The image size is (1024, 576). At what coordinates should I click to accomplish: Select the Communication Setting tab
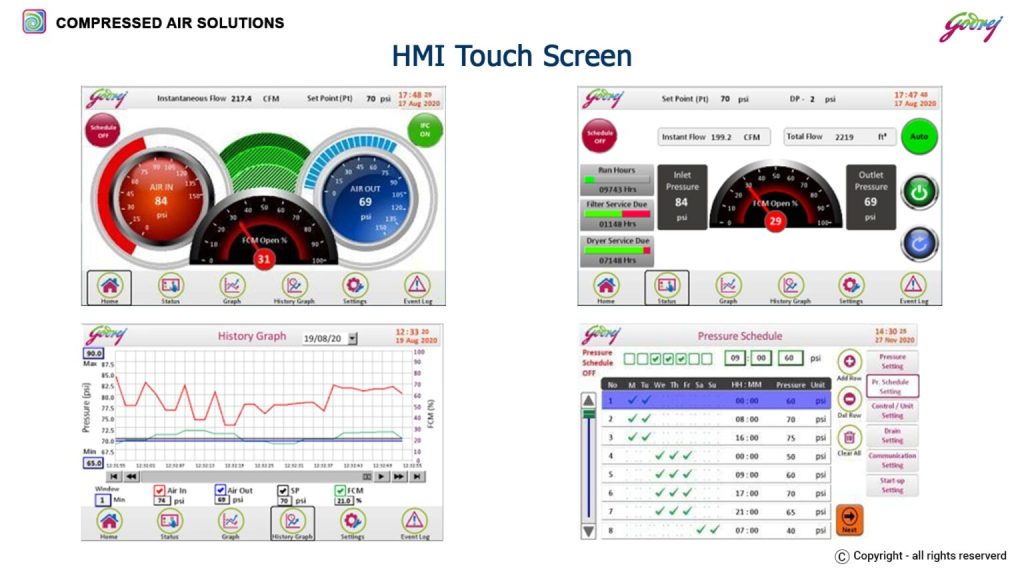tap(891, 460)
